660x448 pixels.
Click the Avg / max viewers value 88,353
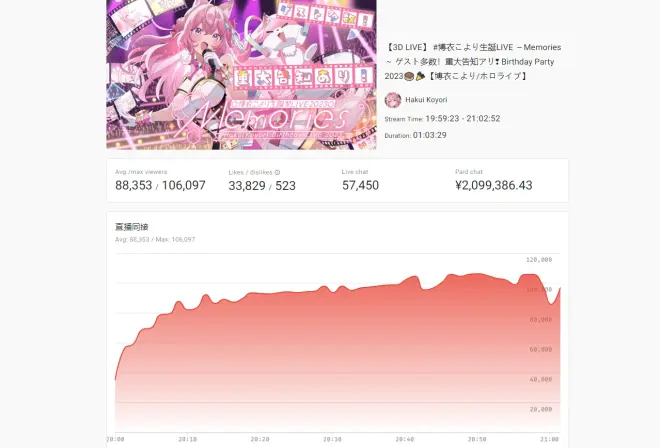click(x=133, y=185)
